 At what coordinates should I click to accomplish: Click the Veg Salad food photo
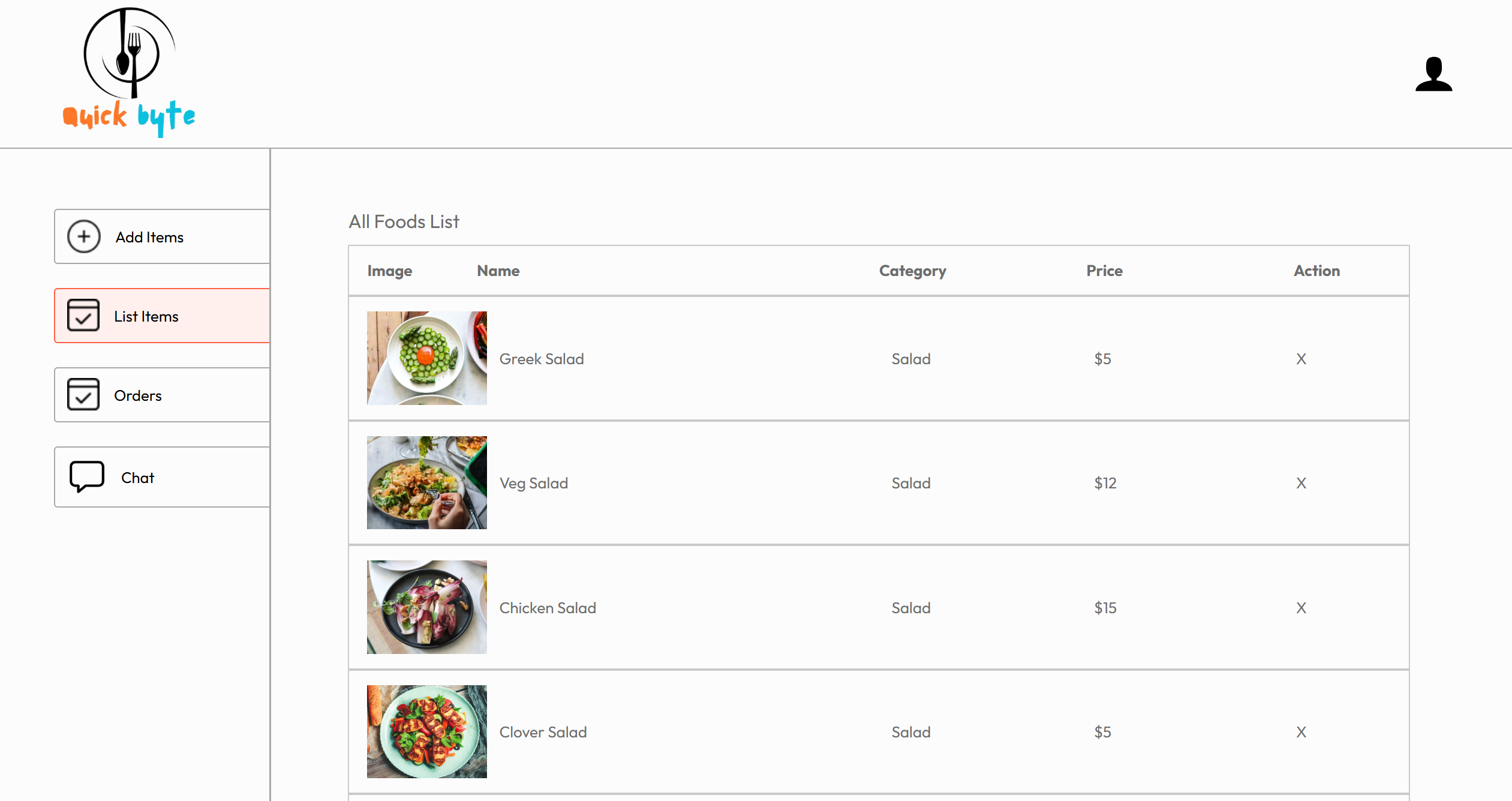pos(427,482)
